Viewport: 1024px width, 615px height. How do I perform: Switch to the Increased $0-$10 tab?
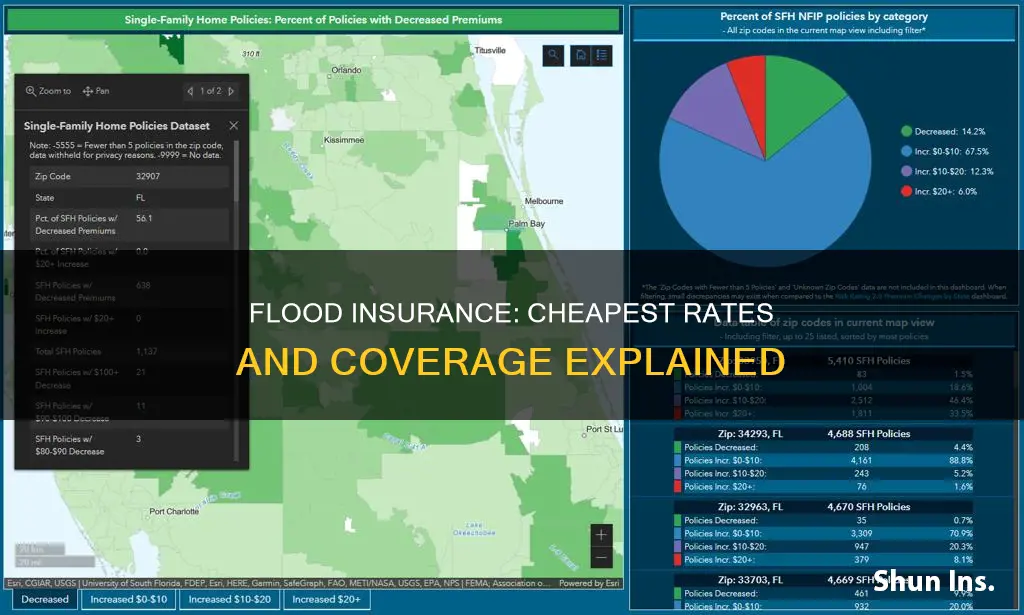pos(129,599)
